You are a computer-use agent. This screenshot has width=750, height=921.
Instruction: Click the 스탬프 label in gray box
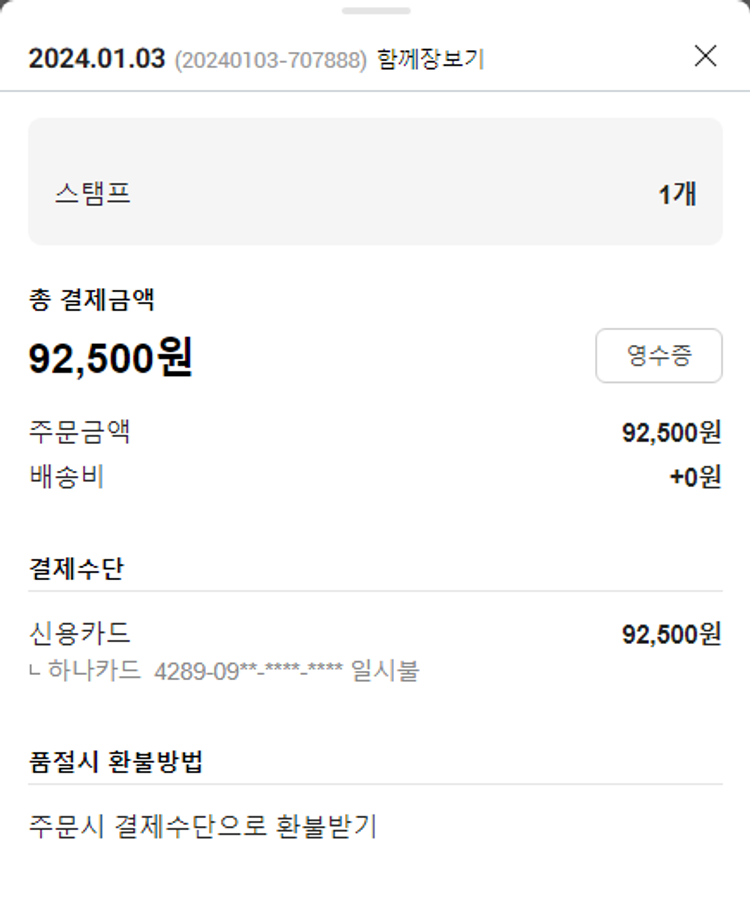click(x=93, y=193)
